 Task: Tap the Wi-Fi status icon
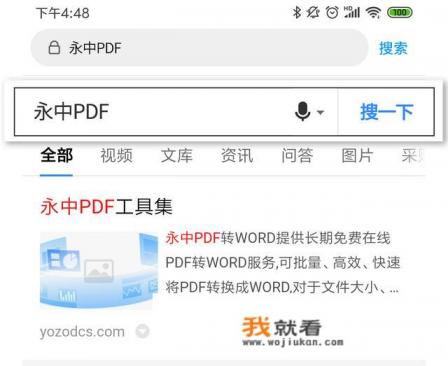373,13
